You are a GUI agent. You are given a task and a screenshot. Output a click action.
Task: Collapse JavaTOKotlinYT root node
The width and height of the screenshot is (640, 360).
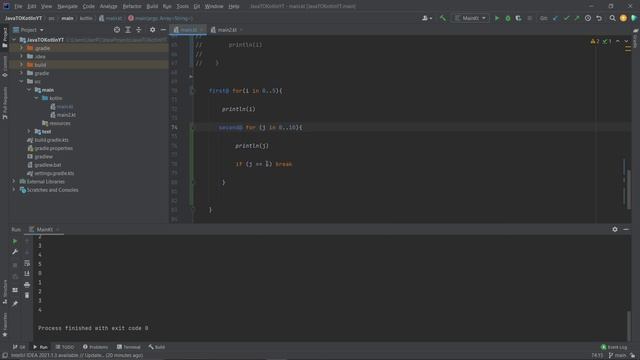pyautogui.click(x=14, y=40)
